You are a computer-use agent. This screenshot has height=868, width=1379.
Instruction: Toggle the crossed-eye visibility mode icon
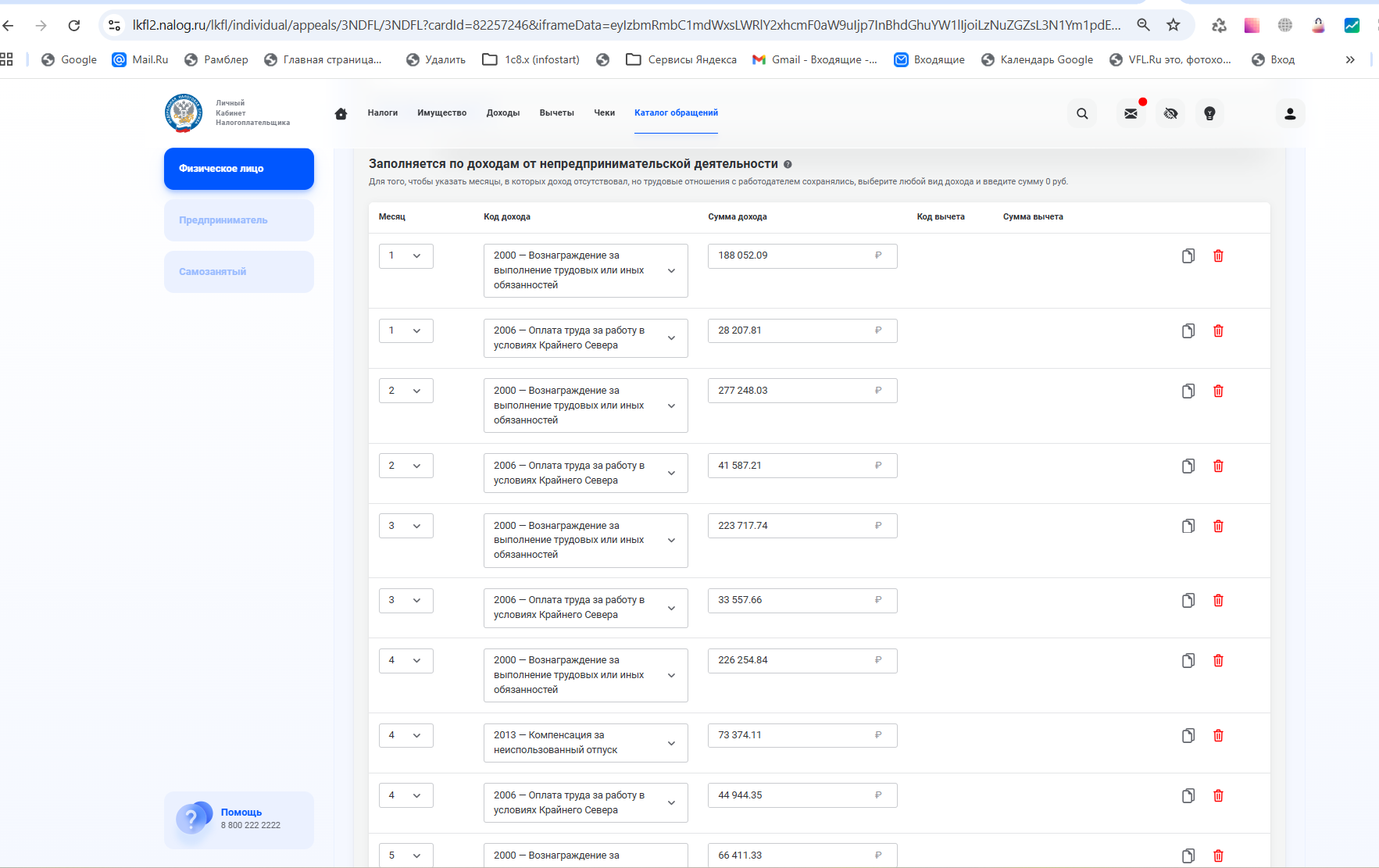click(1170, 113)
